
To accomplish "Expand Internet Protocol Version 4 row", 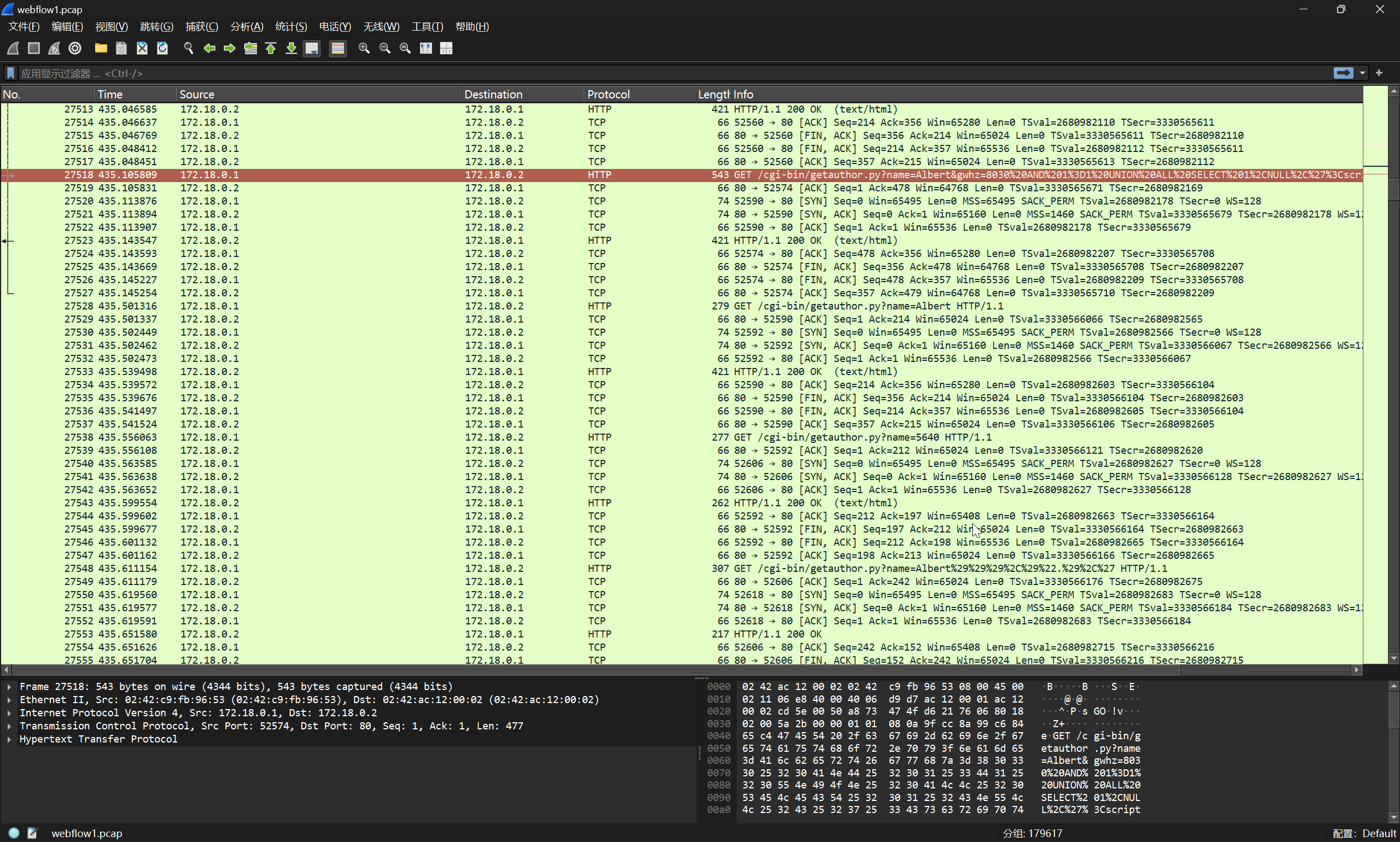I will [x=9, y=712].
